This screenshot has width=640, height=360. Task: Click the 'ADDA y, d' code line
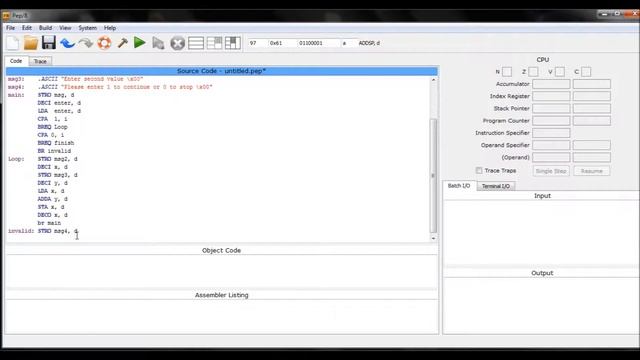click(53, 199)
